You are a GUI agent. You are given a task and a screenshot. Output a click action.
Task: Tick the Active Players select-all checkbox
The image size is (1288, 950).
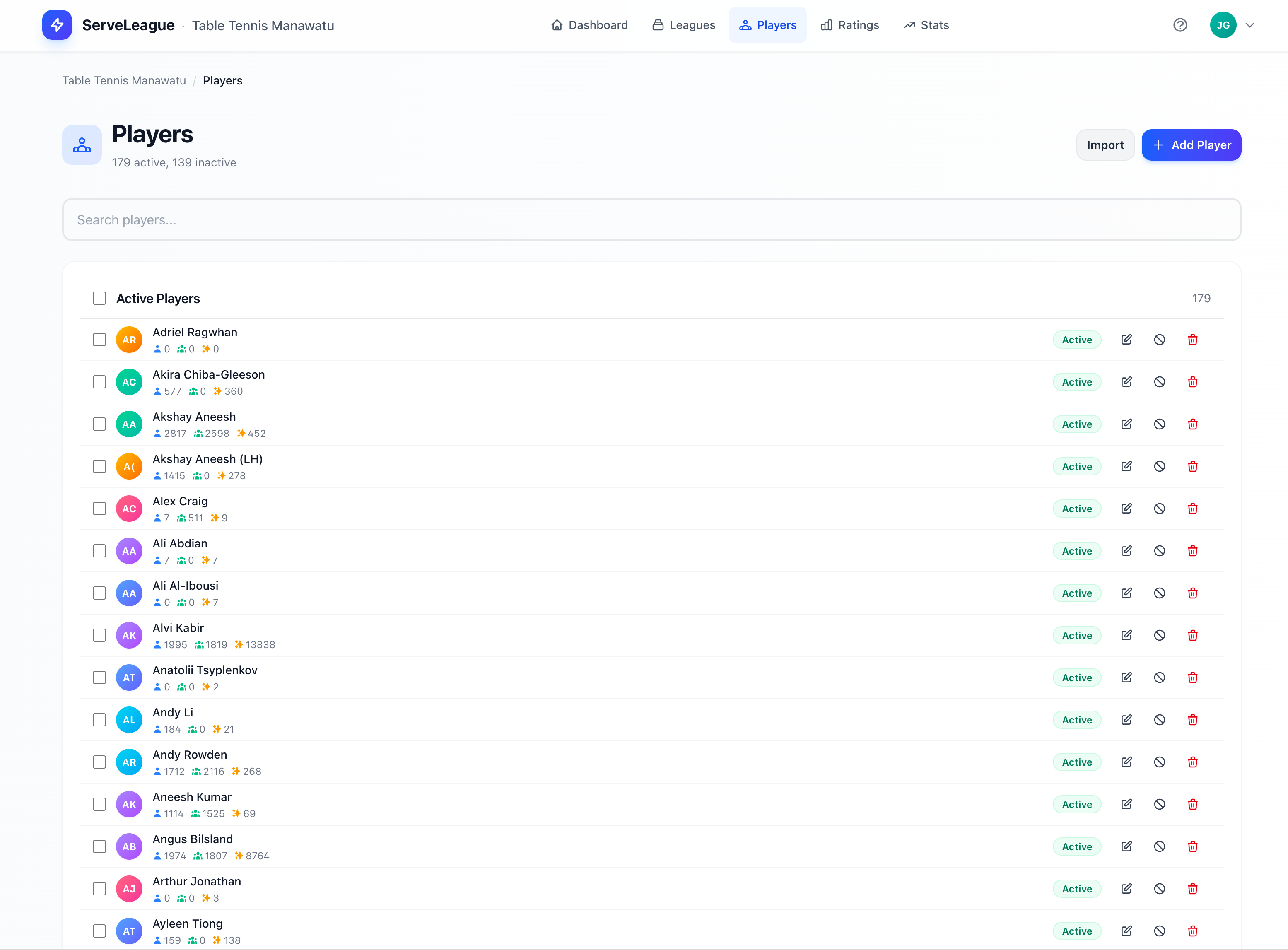pyautogui.click(x=99, y=299)
